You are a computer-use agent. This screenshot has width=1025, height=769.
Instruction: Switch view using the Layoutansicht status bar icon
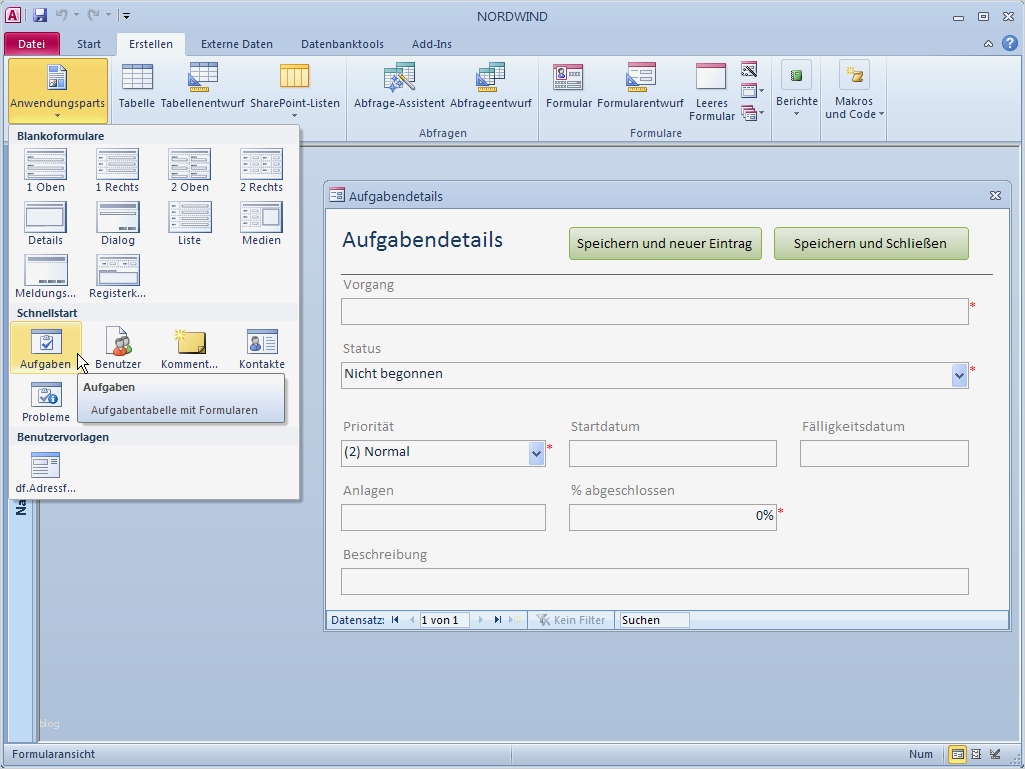point(975,754)
